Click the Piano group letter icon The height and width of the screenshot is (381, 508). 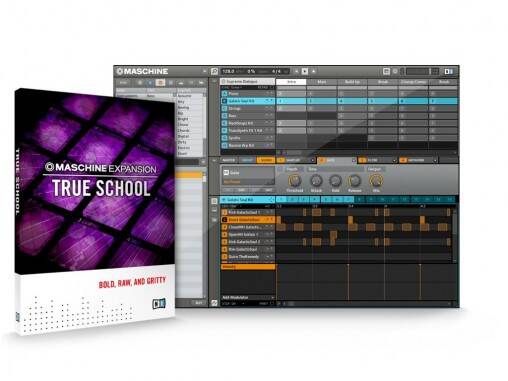pyautogui.click(x=225, y=94)
